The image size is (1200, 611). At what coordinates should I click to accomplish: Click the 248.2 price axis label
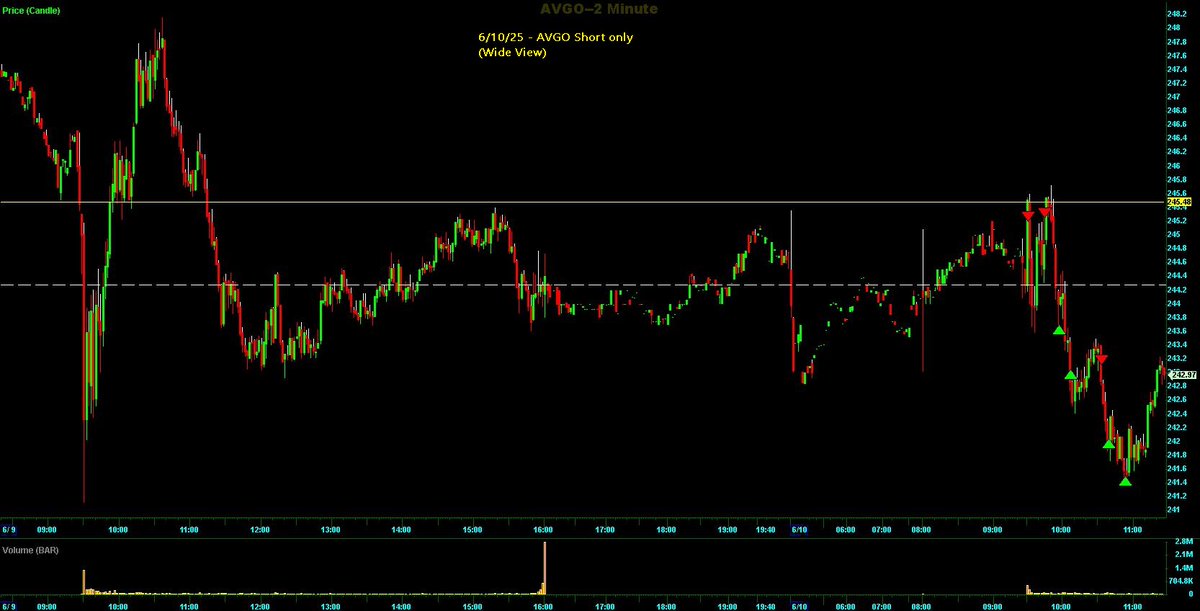(x=1178, y=14)
